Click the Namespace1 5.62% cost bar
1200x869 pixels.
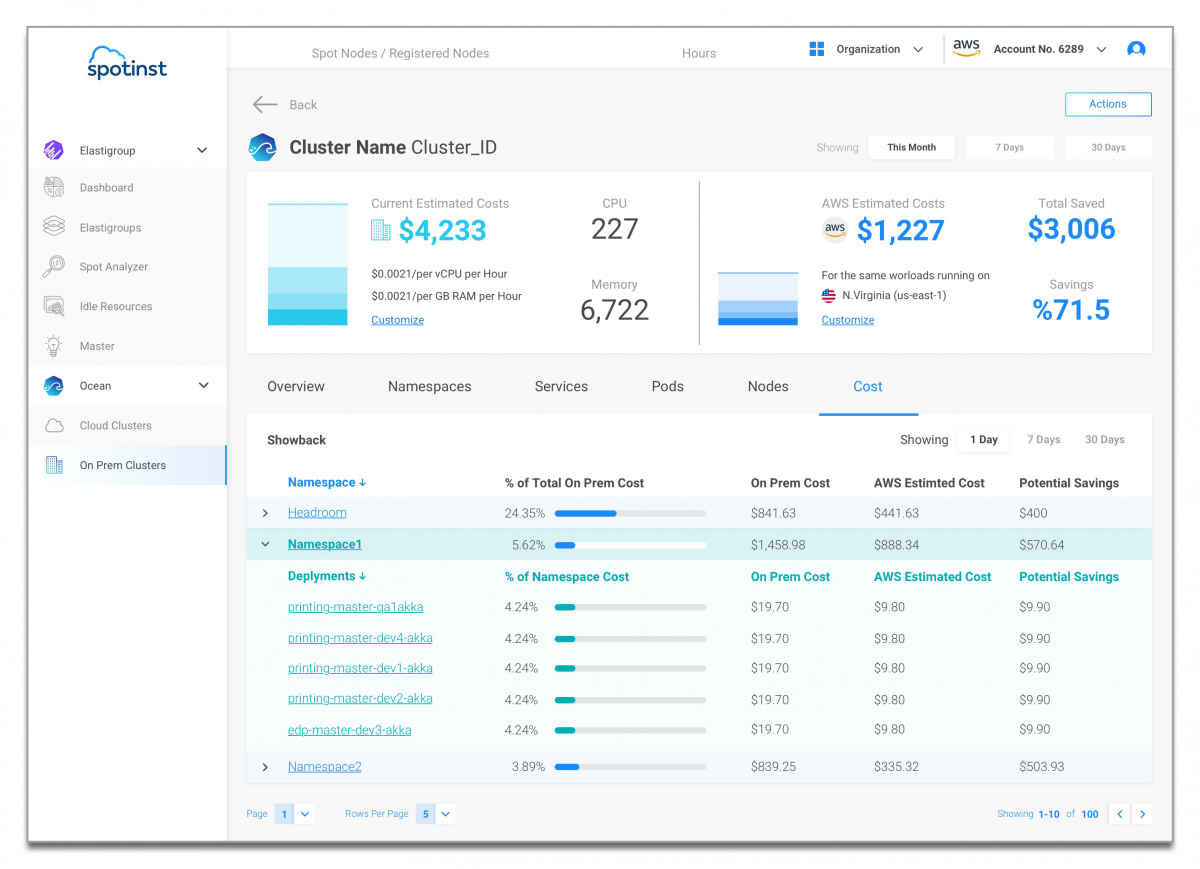tap(630, 545)
